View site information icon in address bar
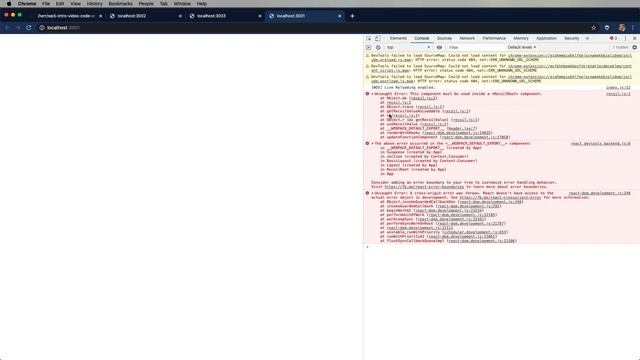This screenshot has width=640, height=360. pyautogui.click(x=42, y=28)
